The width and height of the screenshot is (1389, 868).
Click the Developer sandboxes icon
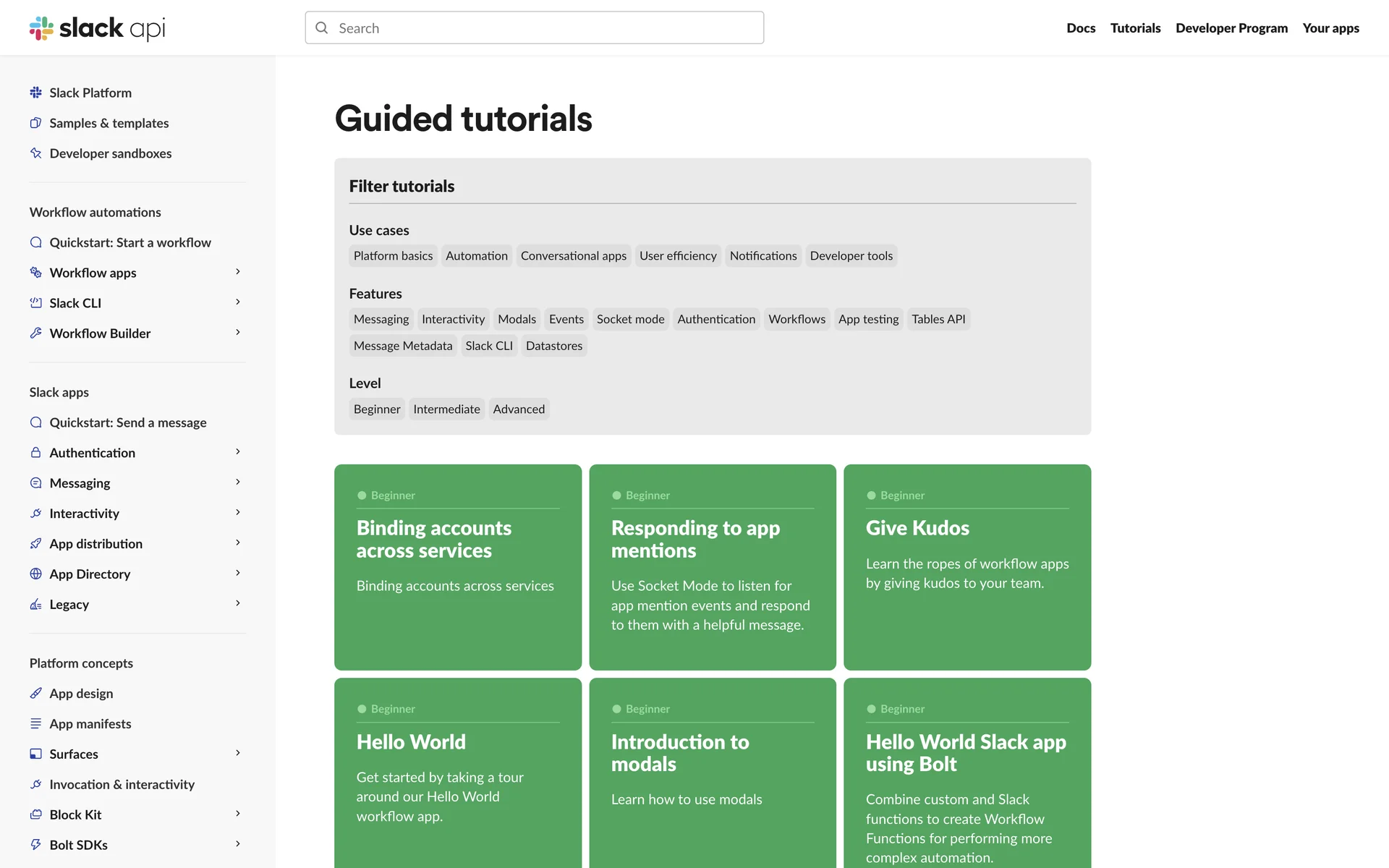click(x=35, y=153)
